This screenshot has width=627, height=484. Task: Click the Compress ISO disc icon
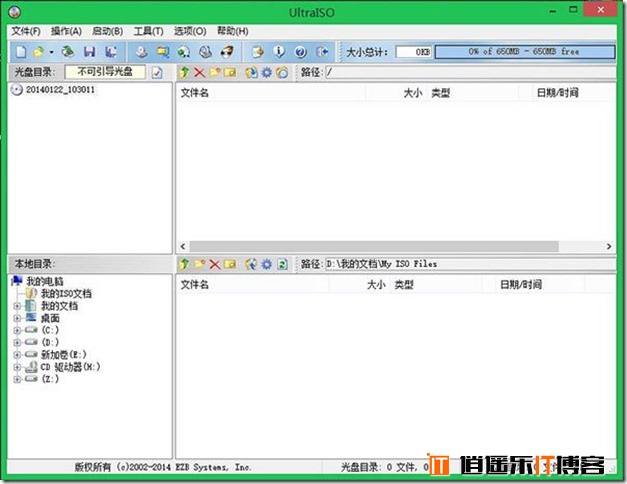click(206, 52)
